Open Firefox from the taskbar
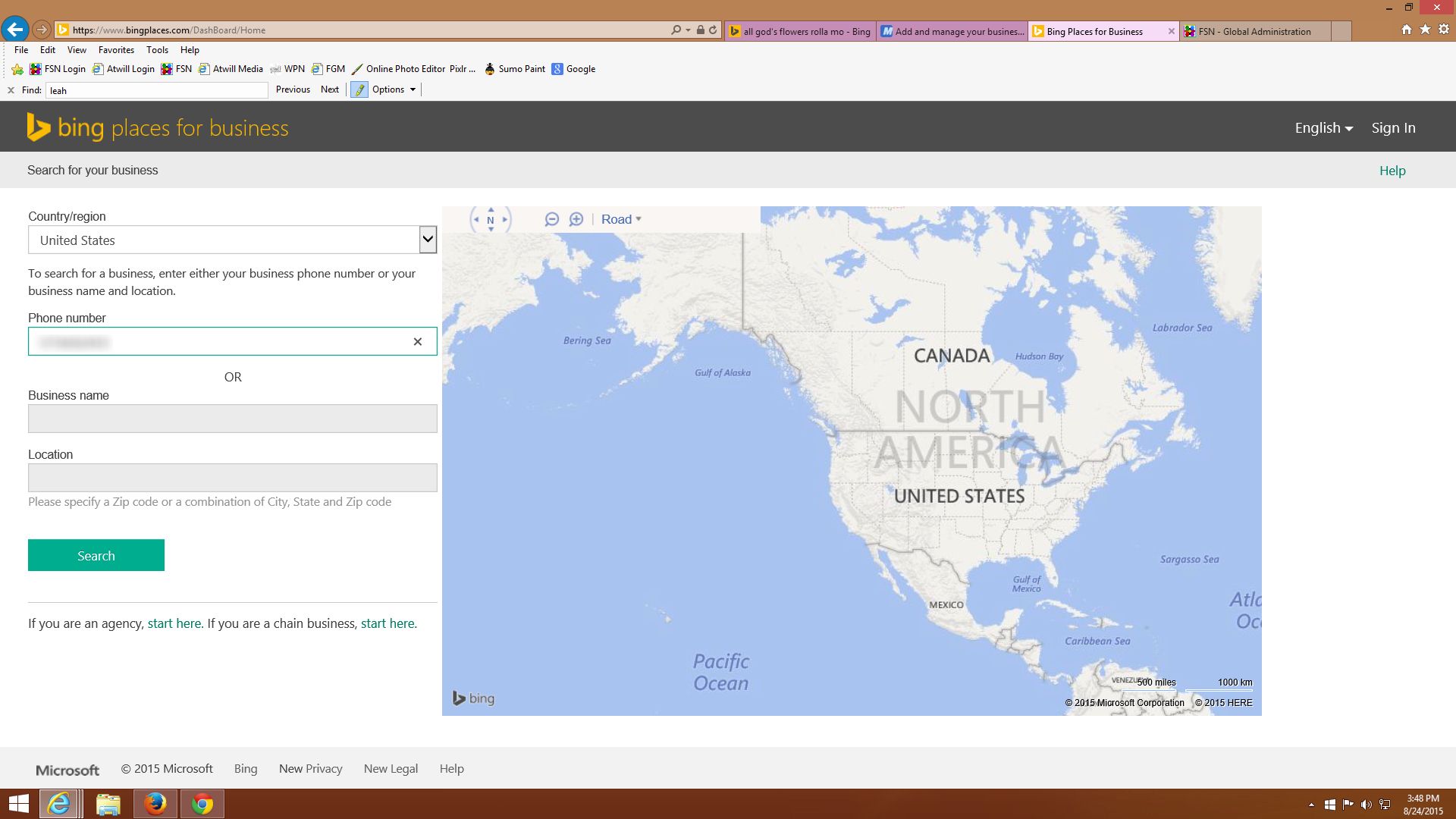Viewport: 1456px width, 819px height. coord(155,804)
